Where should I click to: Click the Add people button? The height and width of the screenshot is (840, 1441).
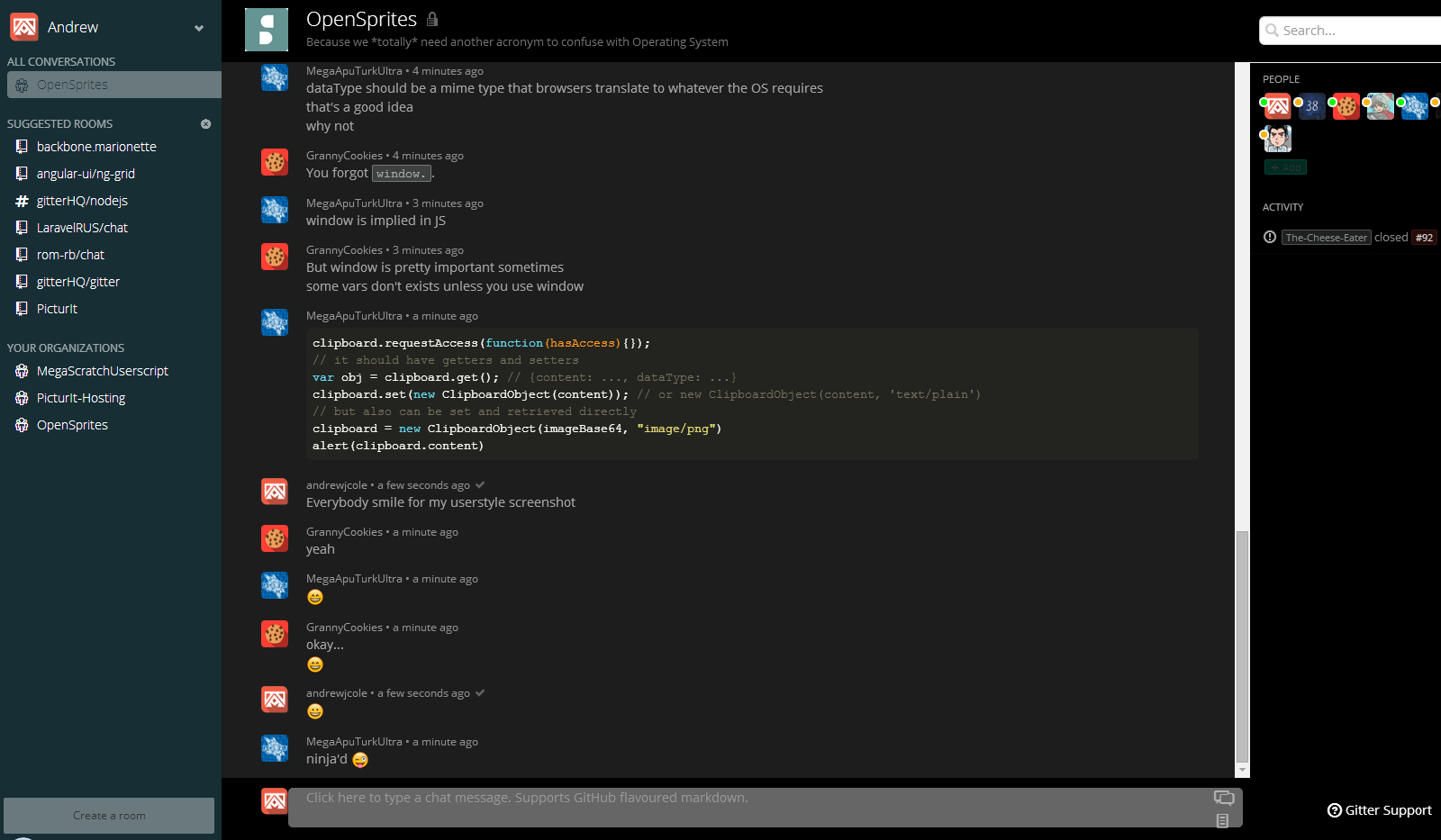coord(1285,167)
